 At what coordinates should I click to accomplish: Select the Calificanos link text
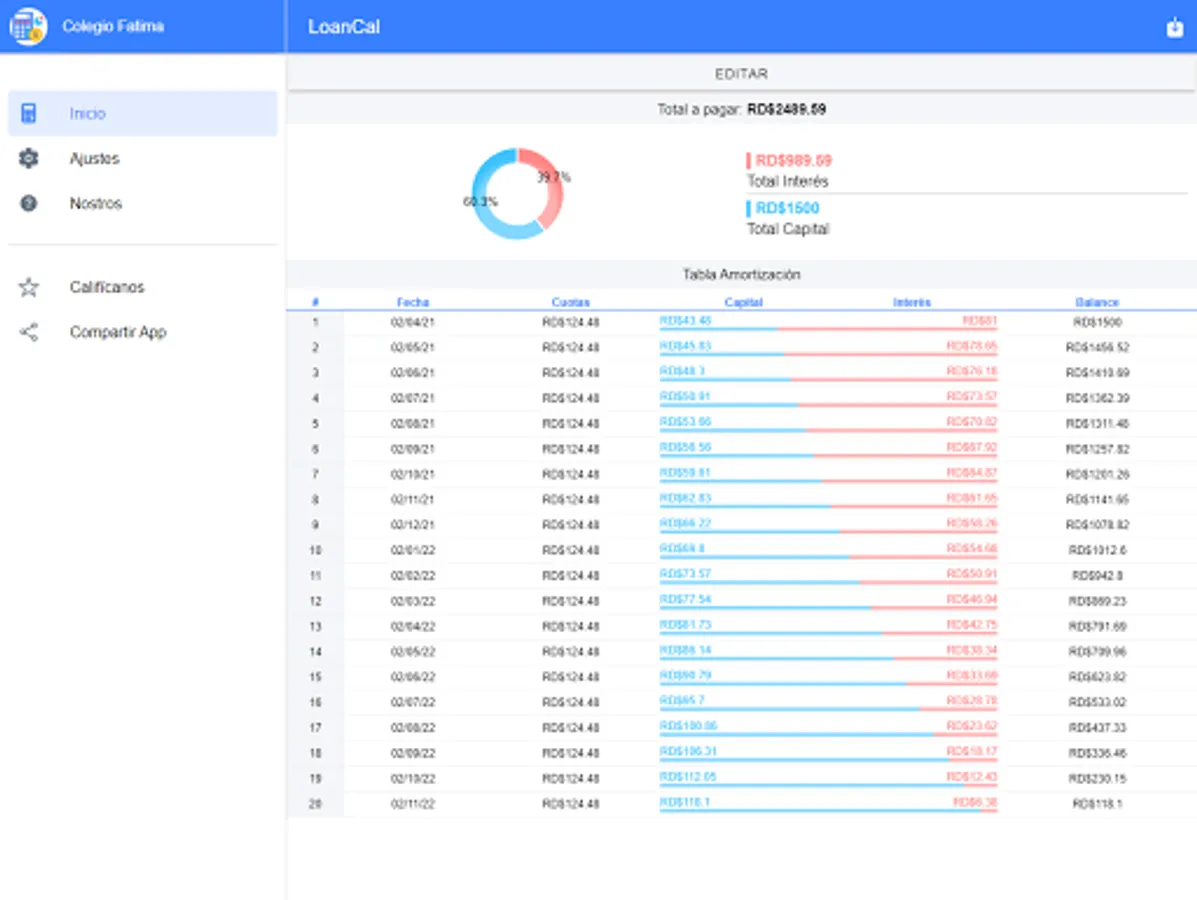pos(107,288)
